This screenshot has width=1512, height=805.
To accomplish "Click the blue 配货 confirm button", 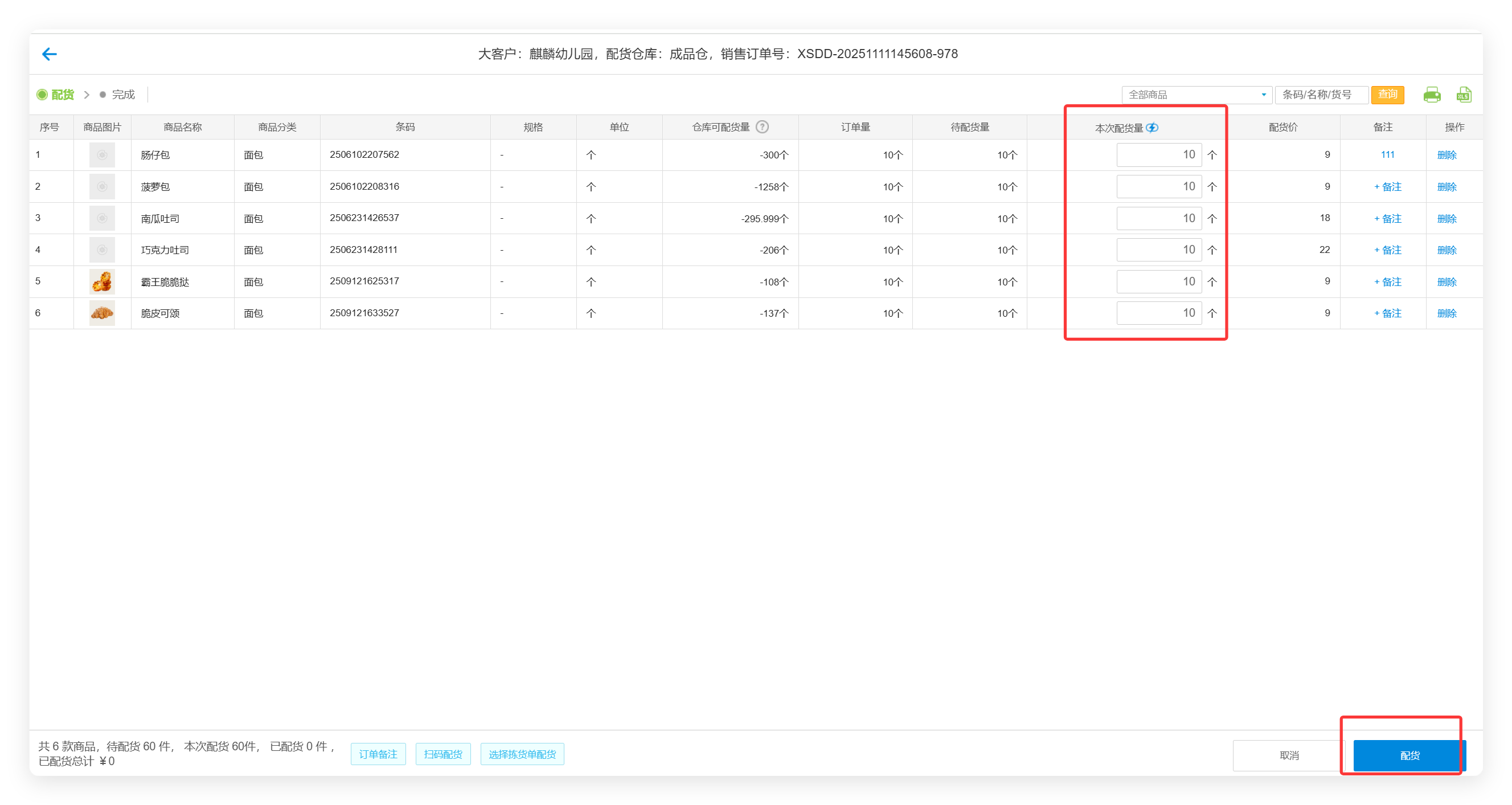I will tap(1409, 755).
